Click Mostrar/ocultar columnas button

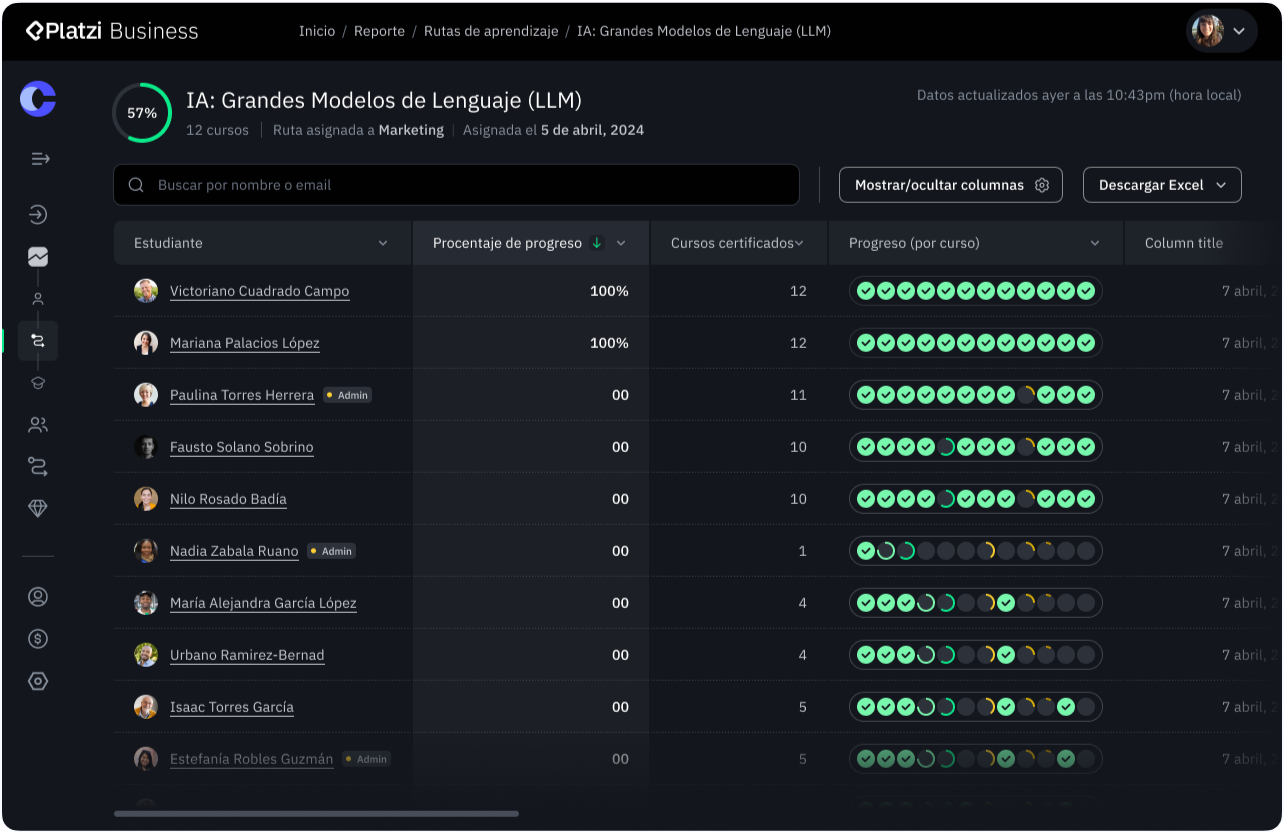click(x=951, y=185)
